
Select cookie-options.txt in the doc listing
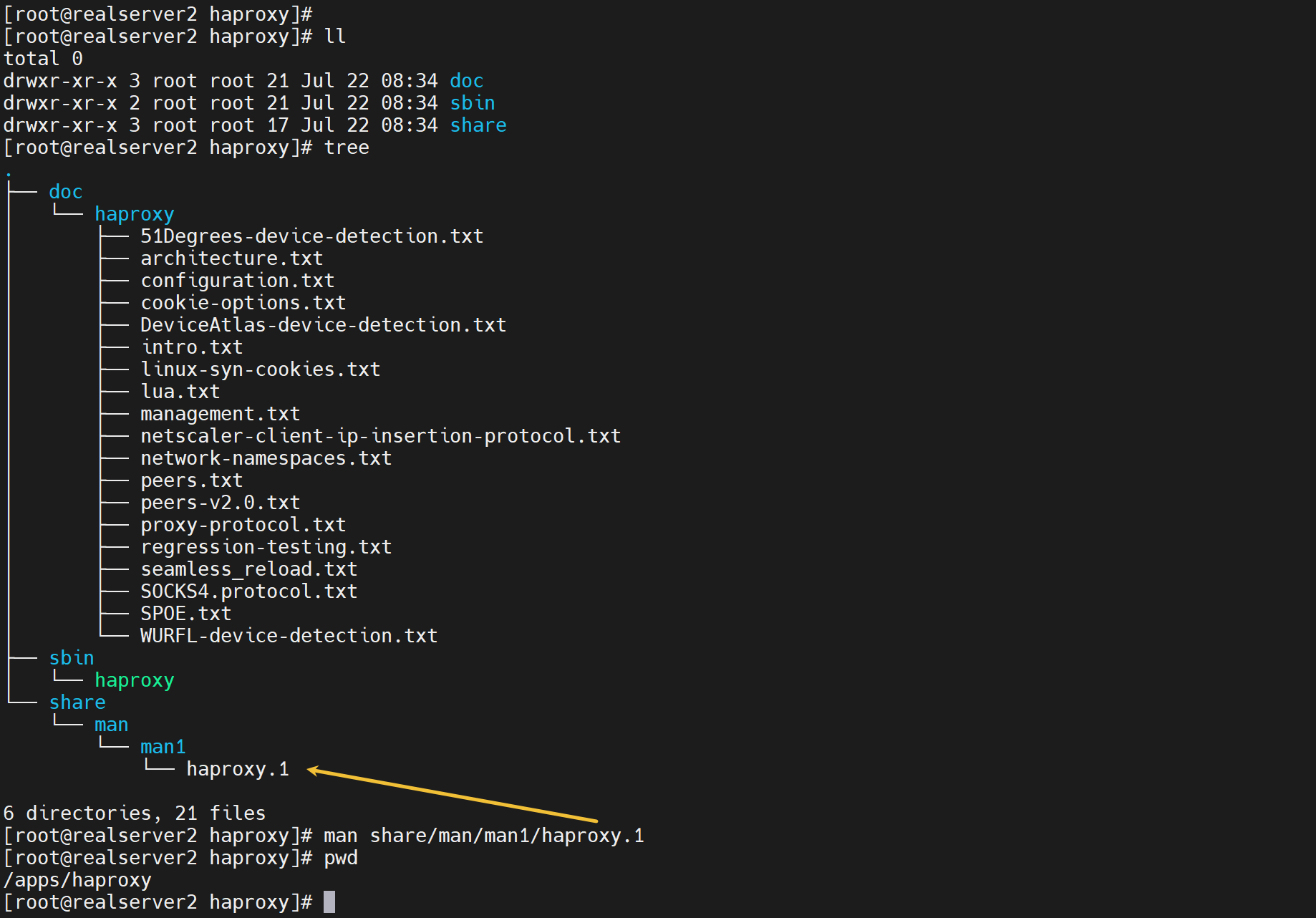pyautogui.click(x=243, y=303)
